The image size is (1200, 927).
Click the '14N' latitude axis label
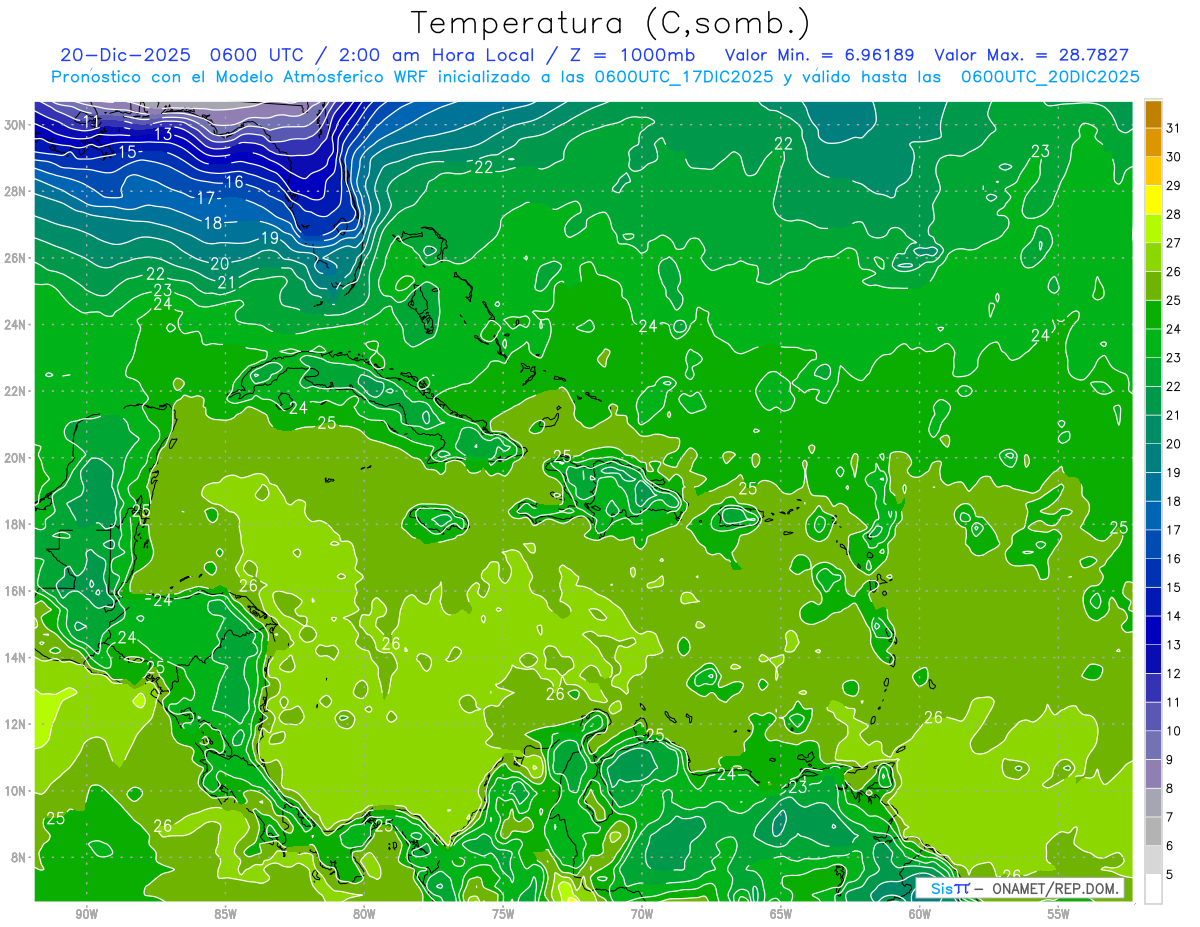(x=17, y=658)
